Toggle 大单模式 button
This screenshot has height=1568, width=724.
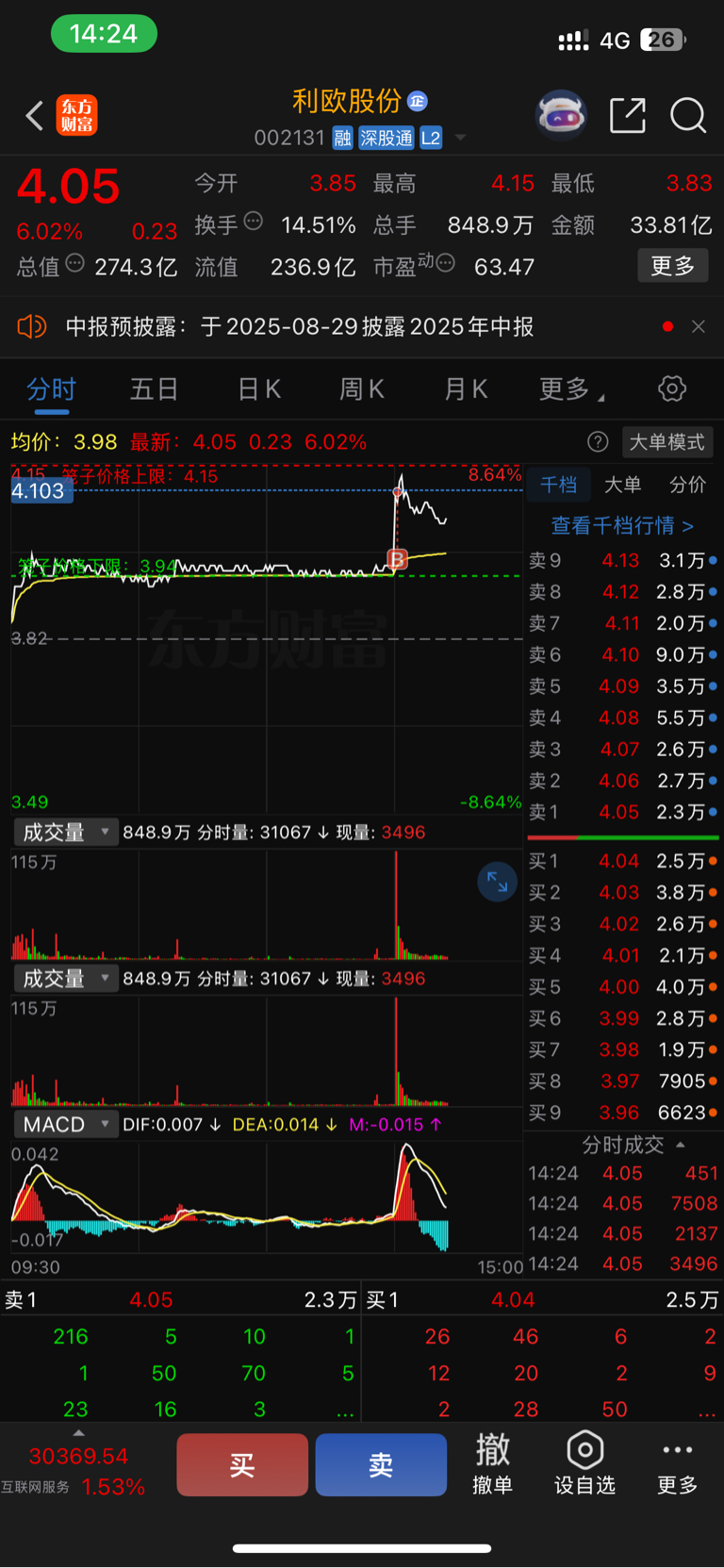point(666,441)
